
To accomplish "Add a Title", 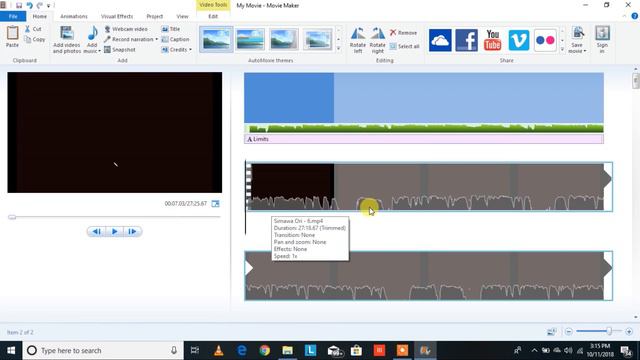I will [x=171, y=29].
